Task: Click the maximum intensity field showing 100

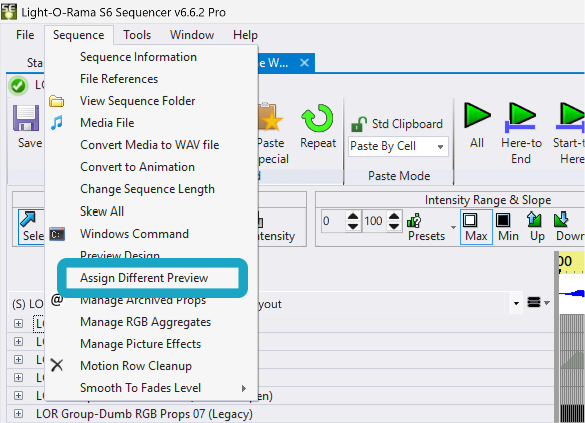Action: 374,221
